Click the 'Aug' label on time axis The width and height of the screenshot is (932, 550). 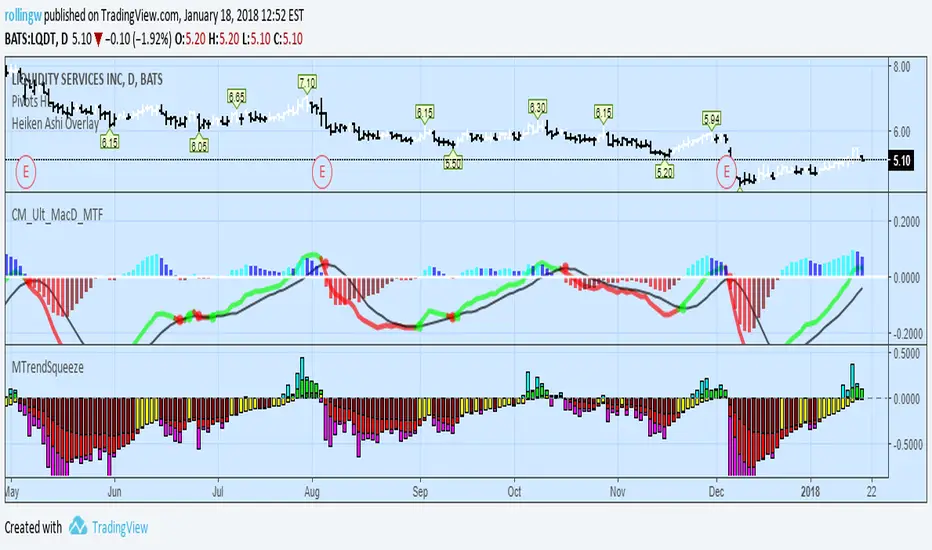[x=312, y=492]
